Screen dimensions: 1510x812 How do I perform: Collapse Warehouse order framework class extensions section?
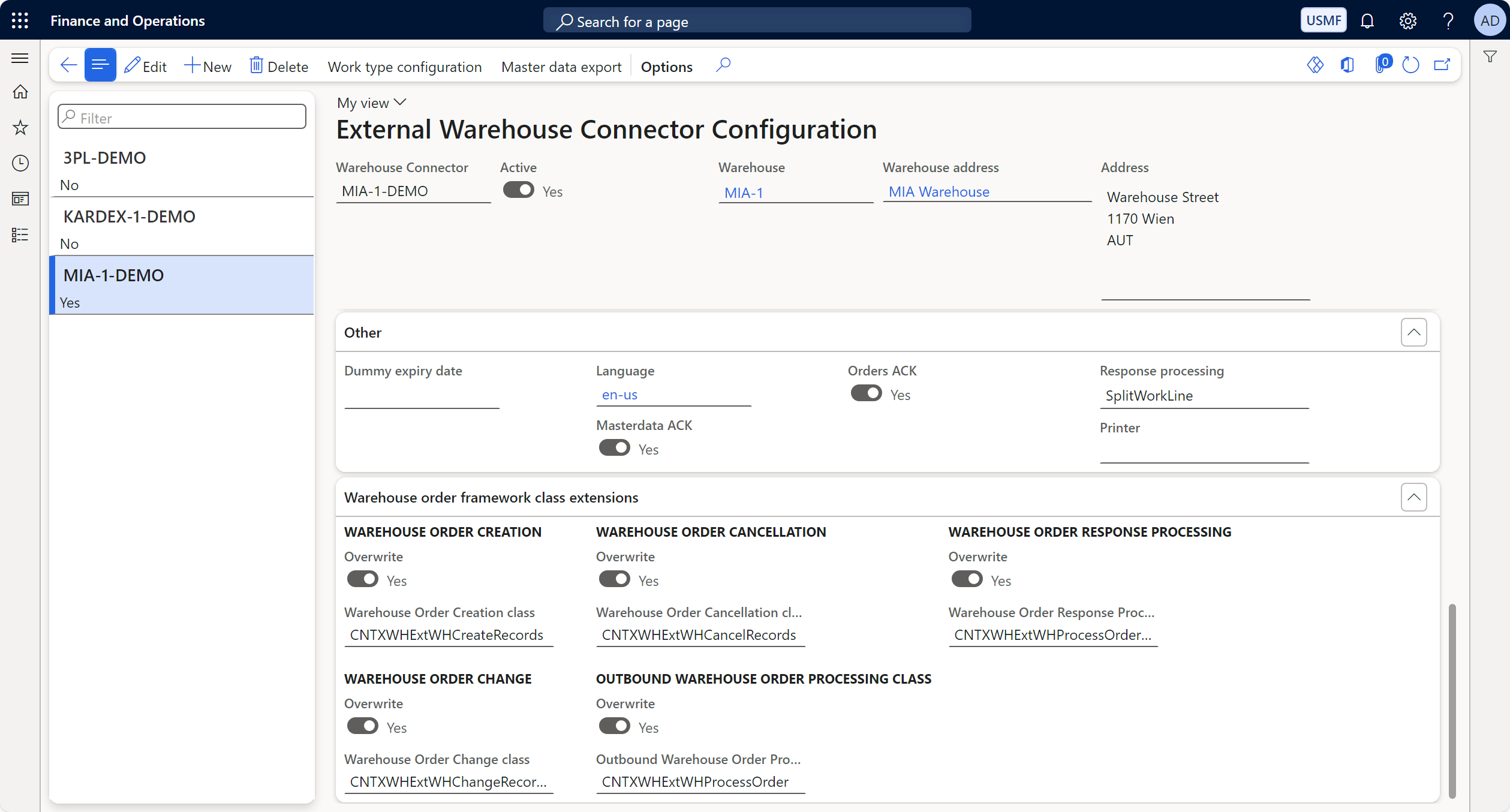1413,497
